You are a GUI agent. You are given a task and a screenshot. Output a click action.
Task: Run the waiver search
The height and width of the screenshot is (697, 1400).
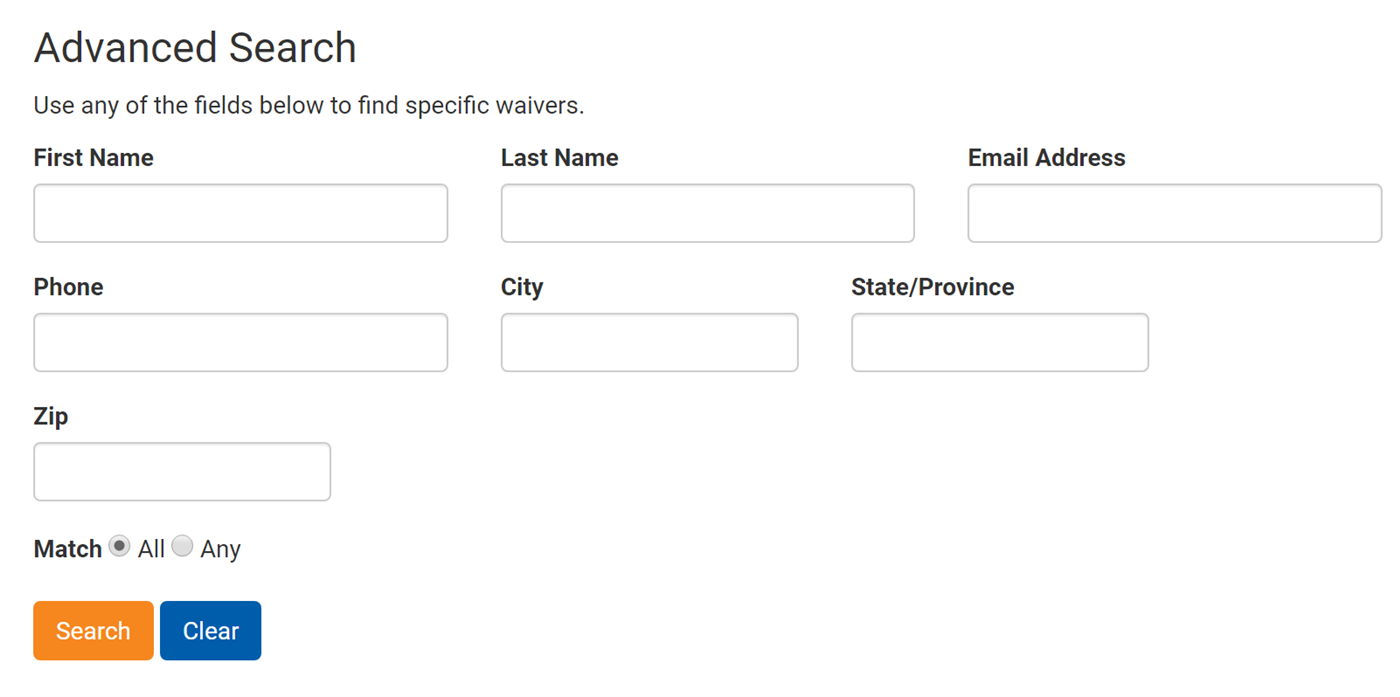93,630
